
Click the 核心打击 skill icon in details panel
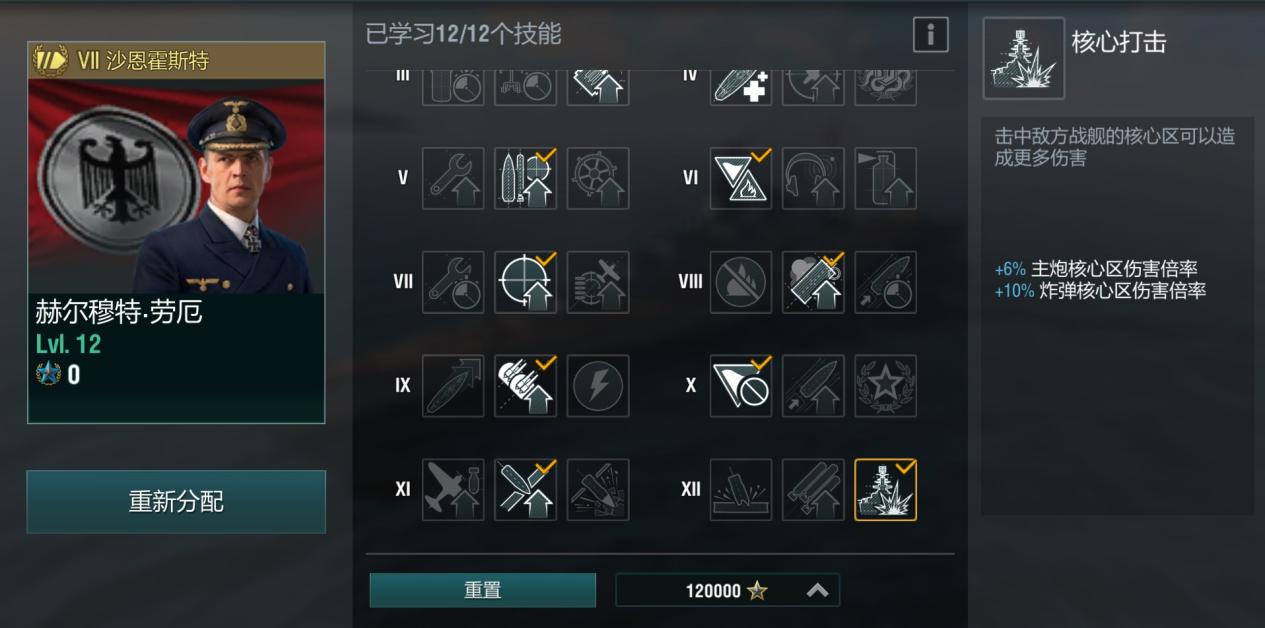(x=1024, y=59)
